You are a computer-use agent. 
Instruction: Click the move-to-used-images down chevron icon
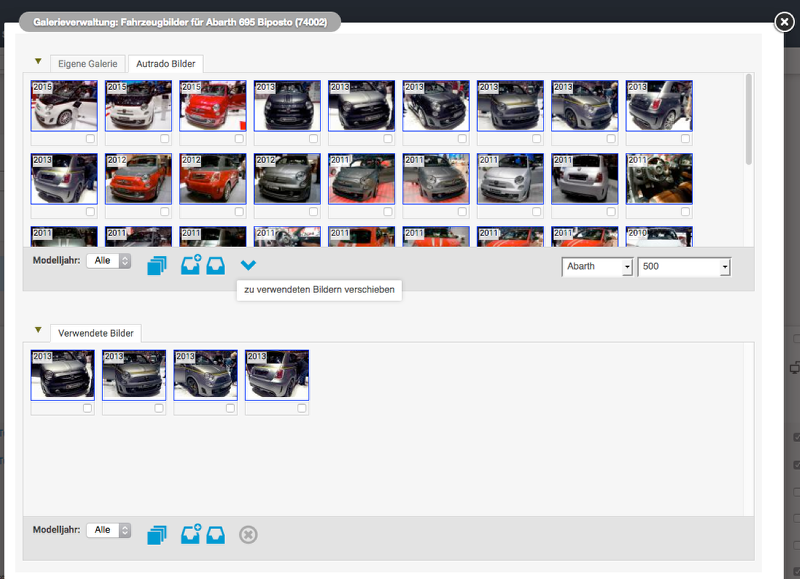[x=249, y=265]
